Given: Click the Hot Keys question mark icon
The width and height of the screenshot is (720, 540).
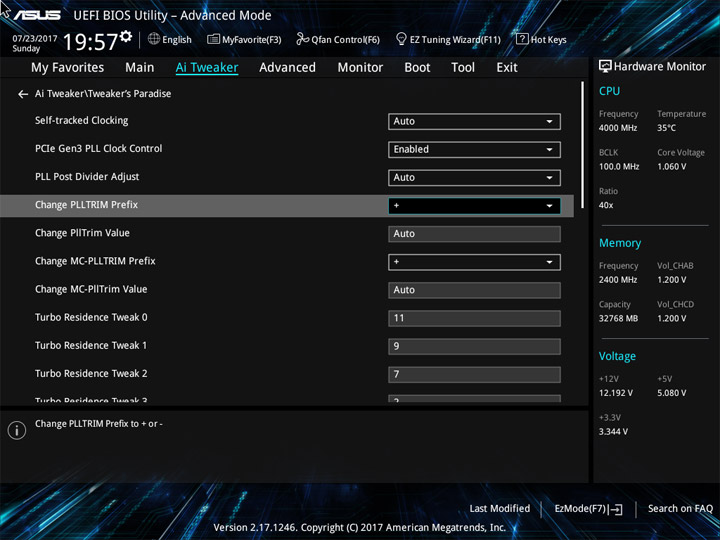Looking at the screenshot, I should [x=522, y=39].
